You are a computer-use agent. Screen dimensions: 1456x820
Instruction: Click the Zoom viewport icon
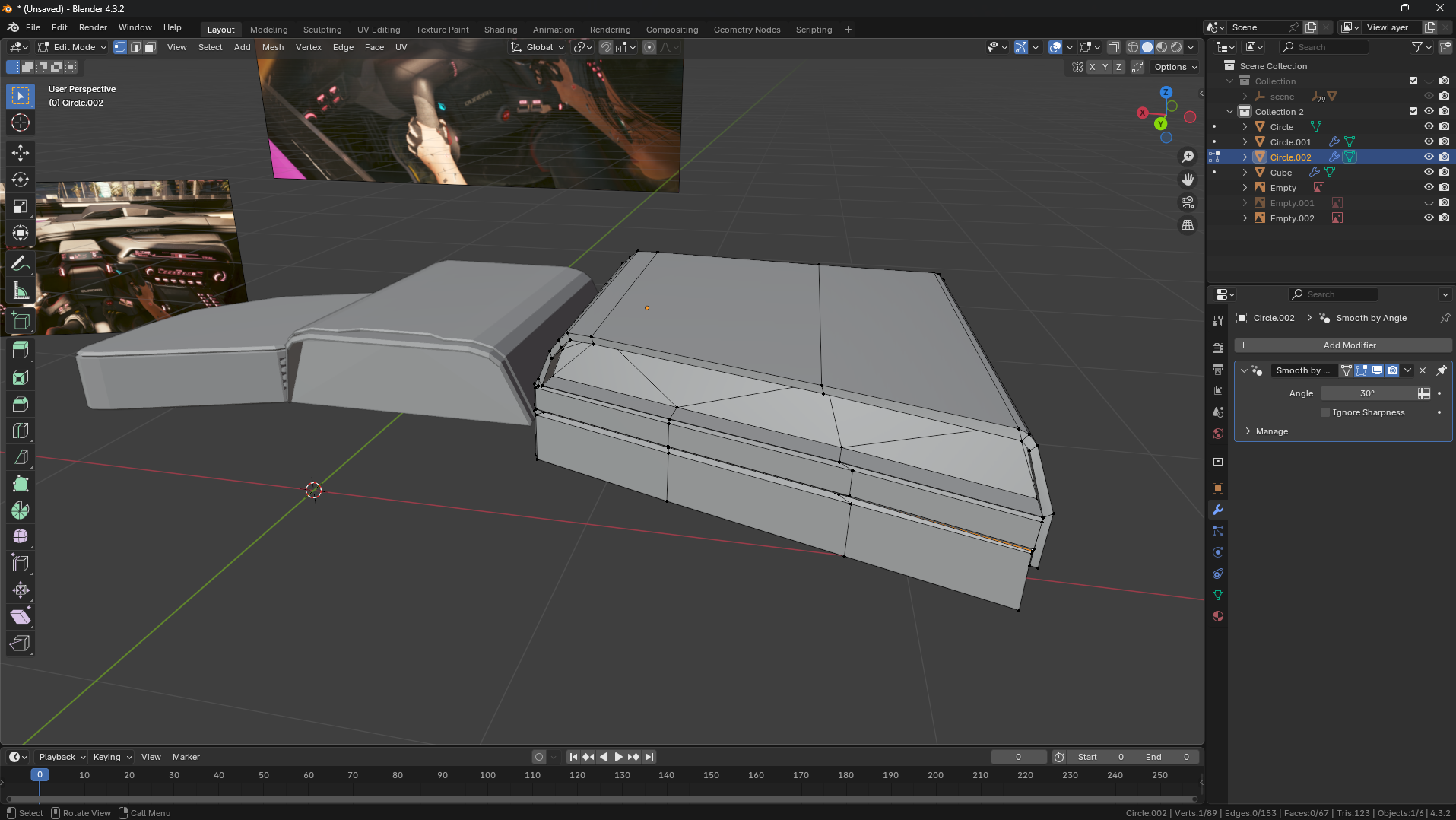click(1187, 157)
